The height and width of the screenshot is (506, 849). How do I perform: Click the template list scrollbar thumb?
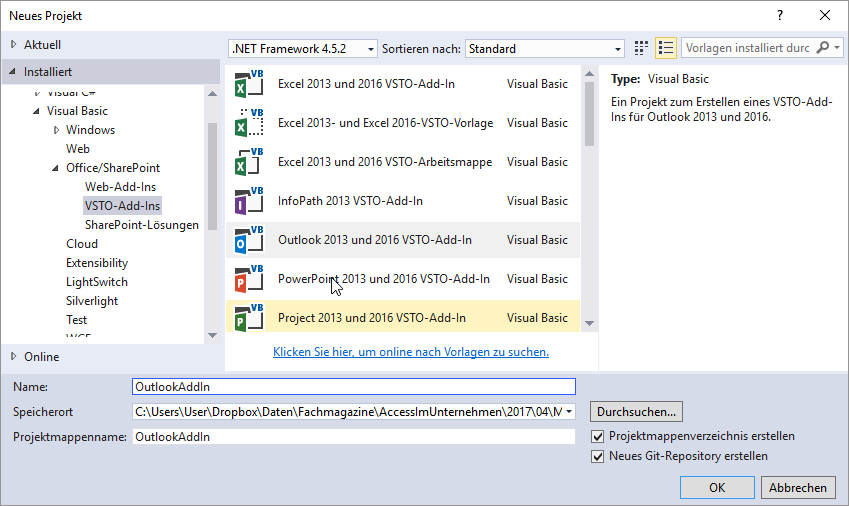pyautogui.click(x=590, y=114)
